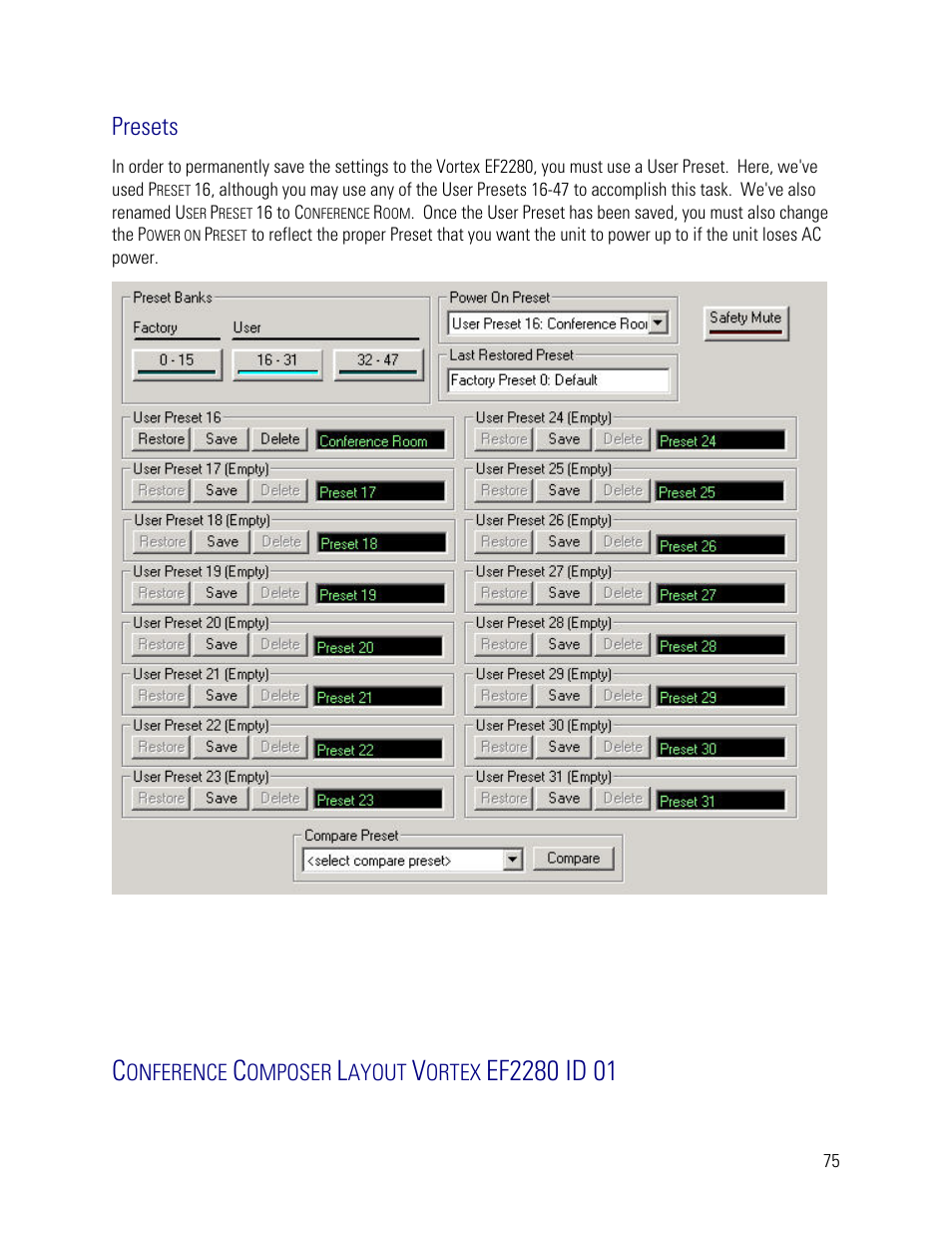This screenshot has height=1233, width=952.
Task: Delete User Preset 16
Action: (280, 439)
